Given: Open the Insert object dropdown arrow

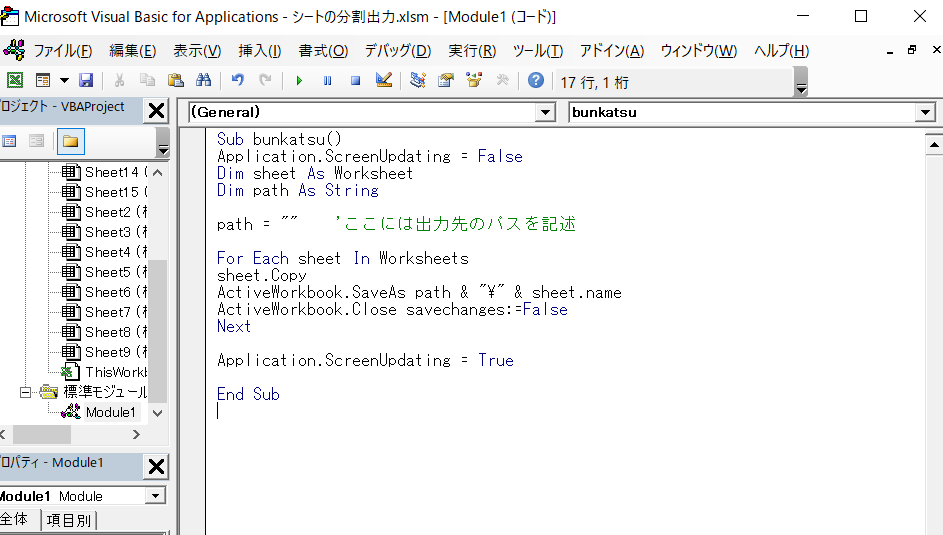Looking at the screenshot, I should pyautogui.click(x=64, y=80).
